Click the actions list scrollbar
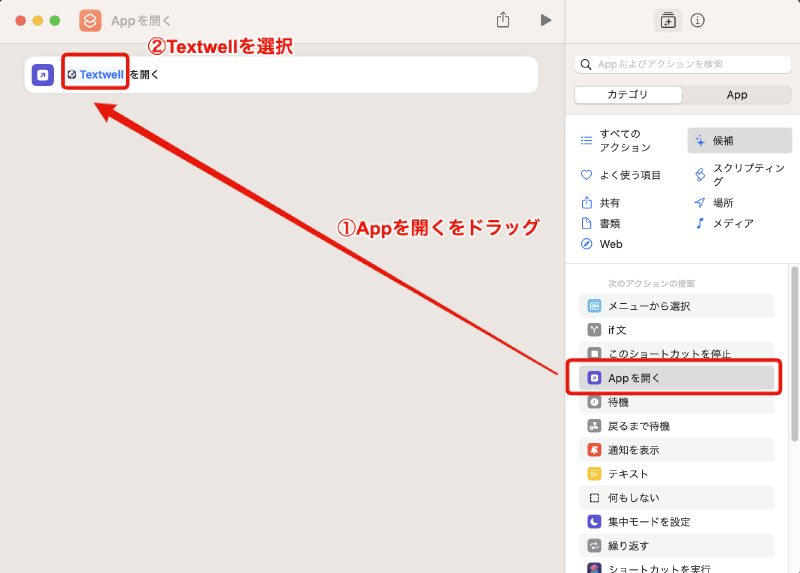 (794, 354)
